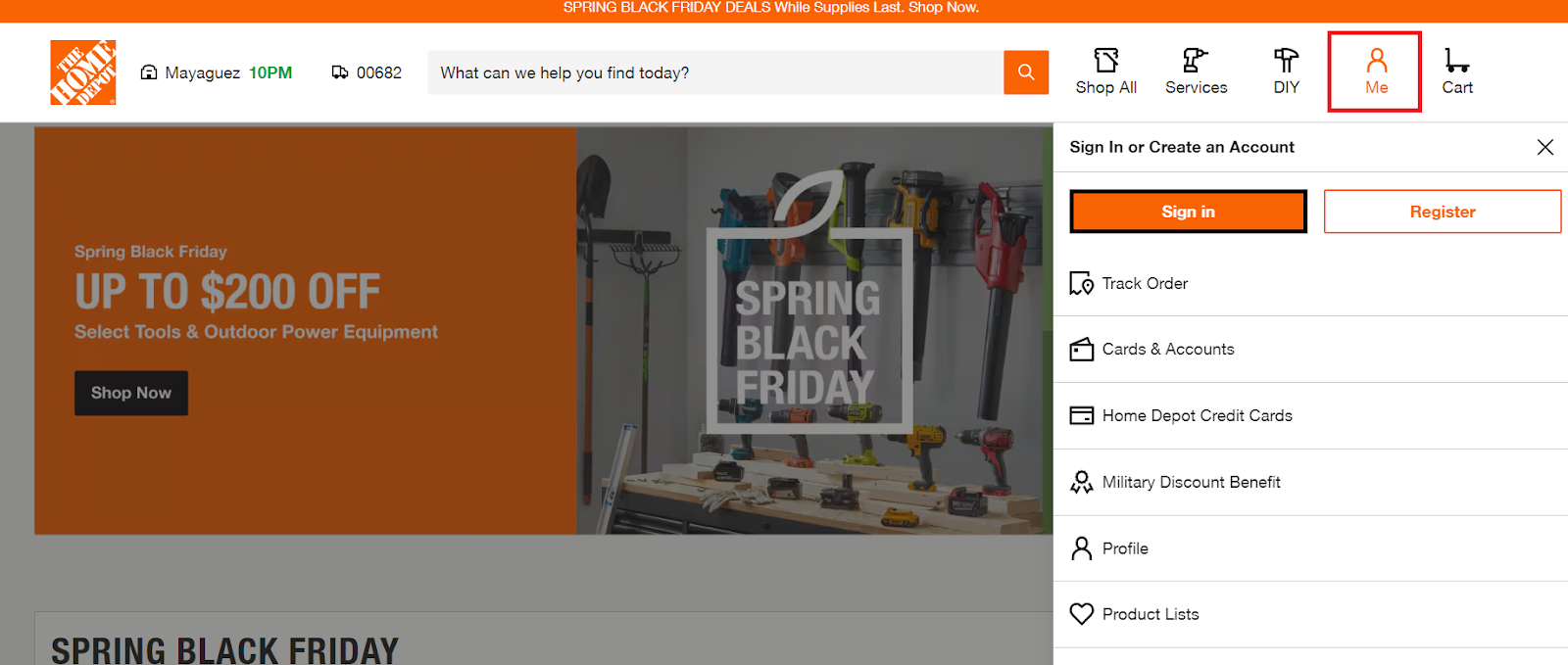Image resolution: width=1568 pixels, height=665 pixels.
Task: Expand the Shop All menu
Action: (x=1105, y=71)
